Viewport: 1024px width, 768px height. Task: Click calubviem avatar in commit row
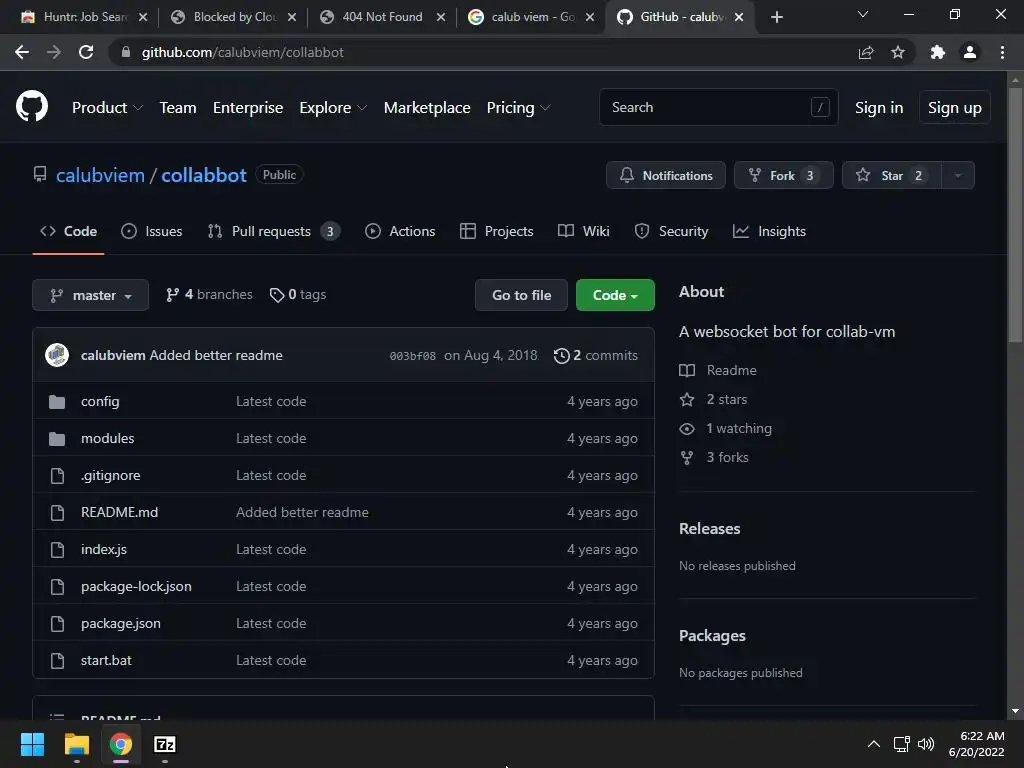coord(57,355)
